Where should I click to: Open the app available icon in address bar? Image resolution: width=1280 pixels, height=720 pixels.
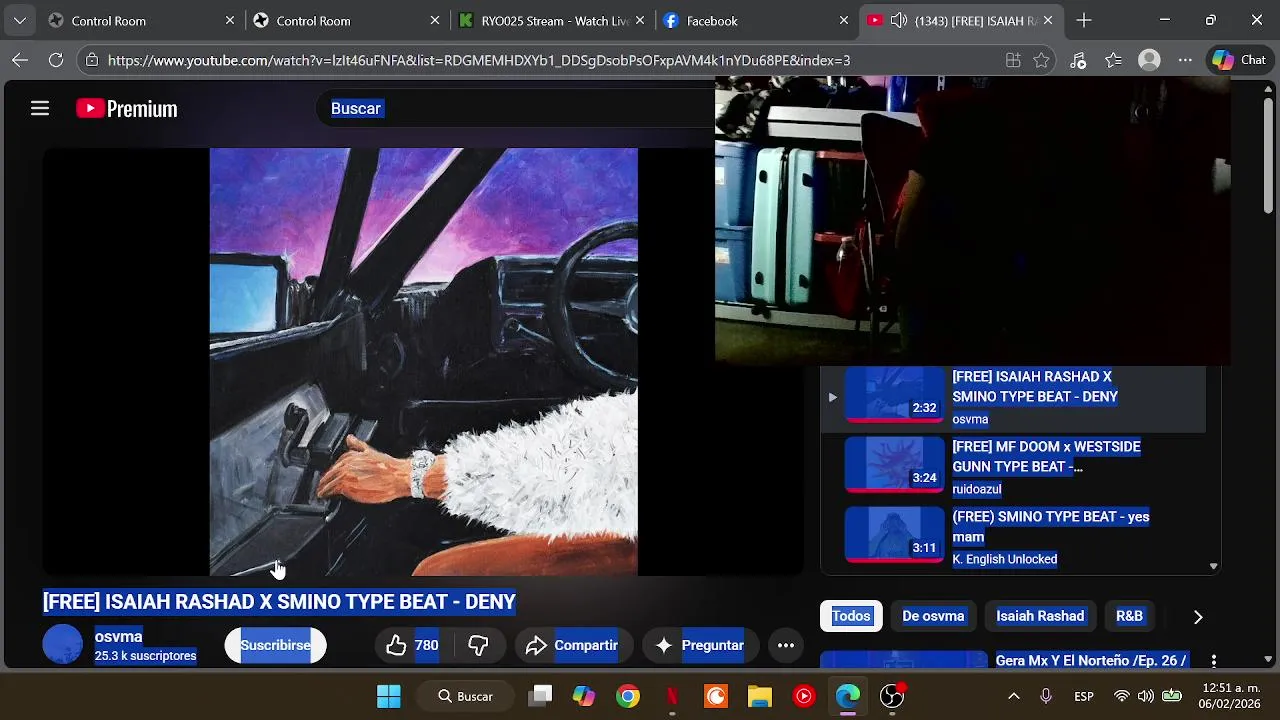(x=1013, y=60)
